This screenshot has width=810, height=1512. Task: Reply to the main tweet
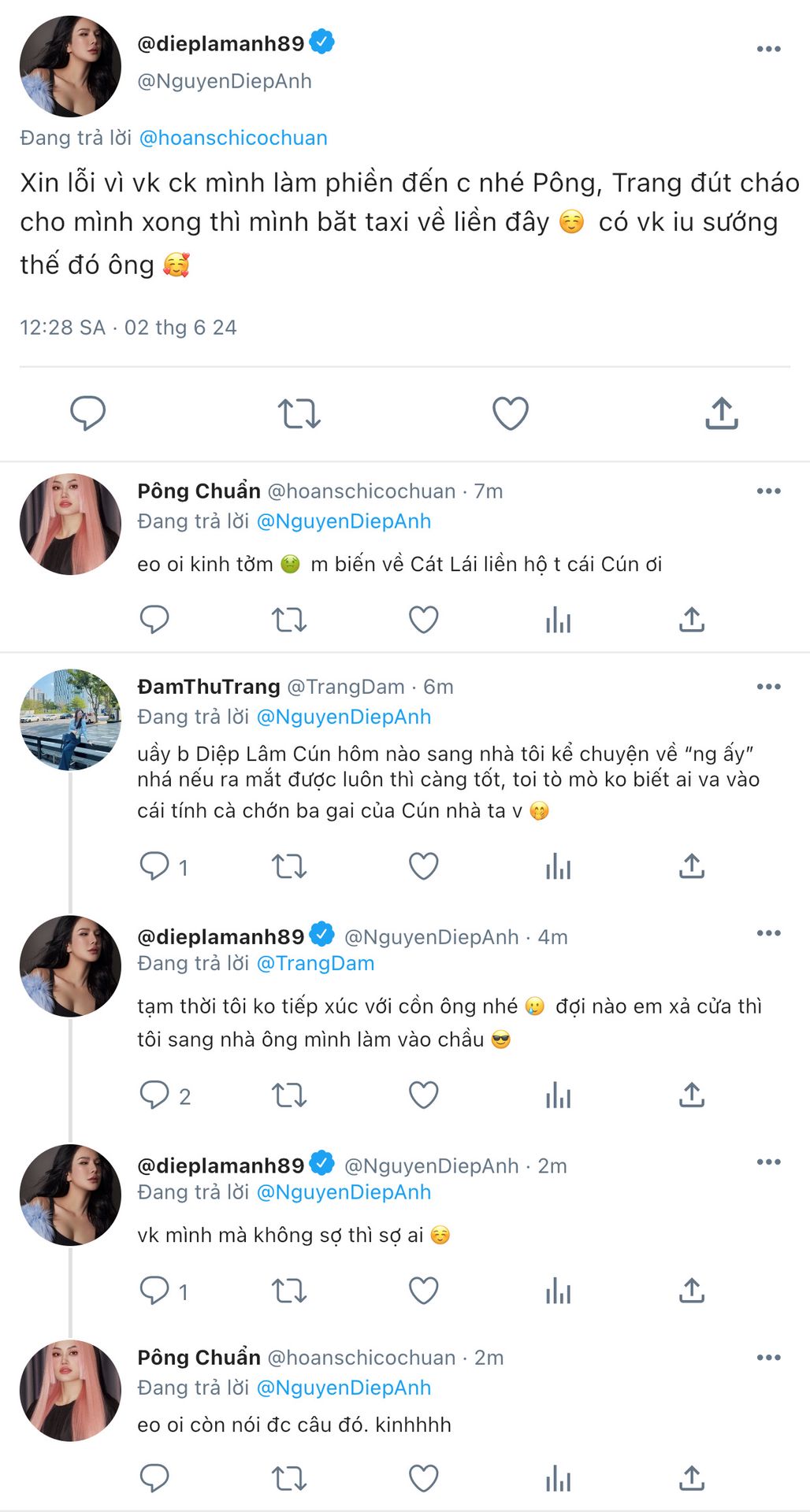coord(87,413)
